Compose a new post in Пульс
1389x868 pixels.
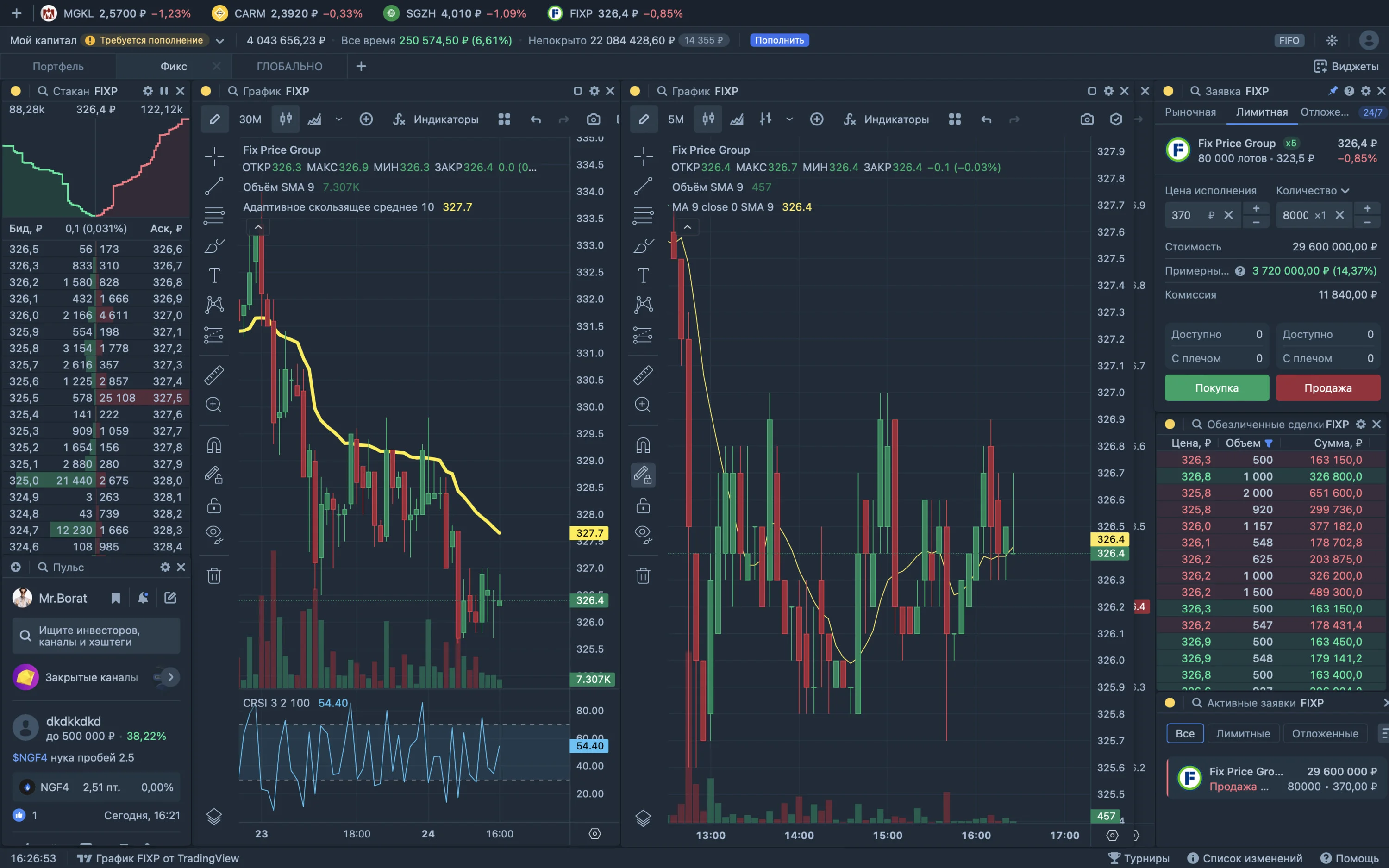click(x=170, y=598)
